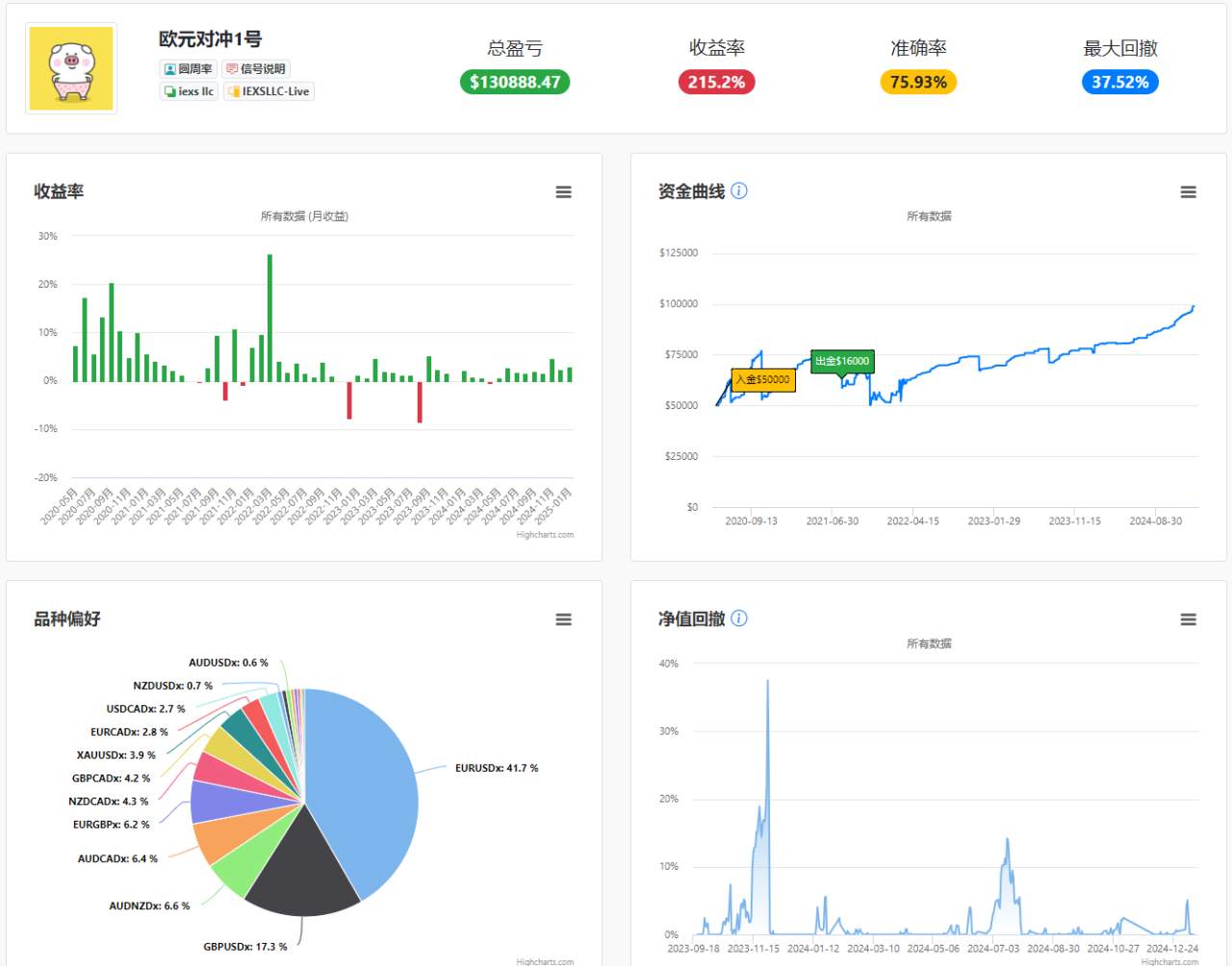1232x966 pixels.
Task: Click the IEXSLLC-Live server tag
Action: tap(269, 91)
